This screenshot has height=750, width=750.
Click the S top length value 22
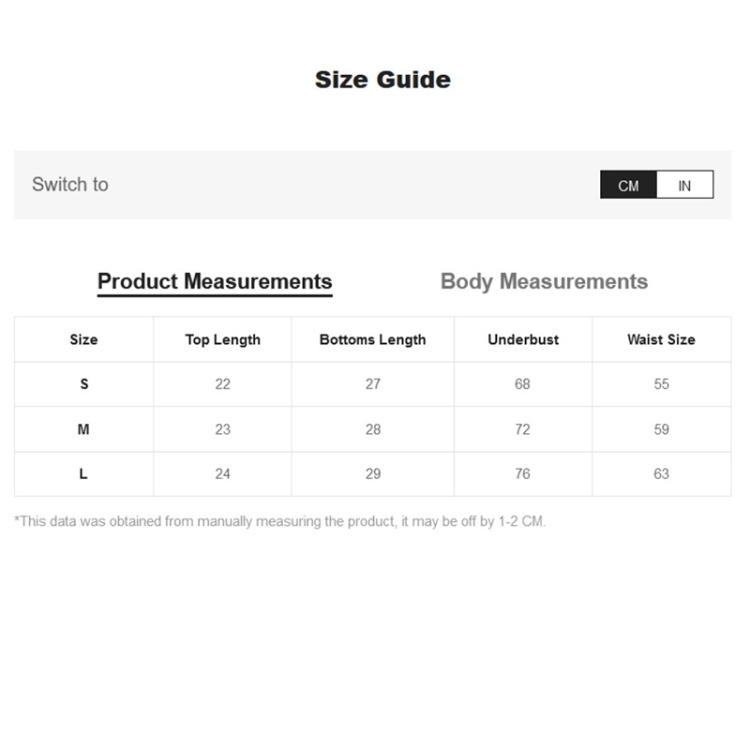tap(222, 384)
